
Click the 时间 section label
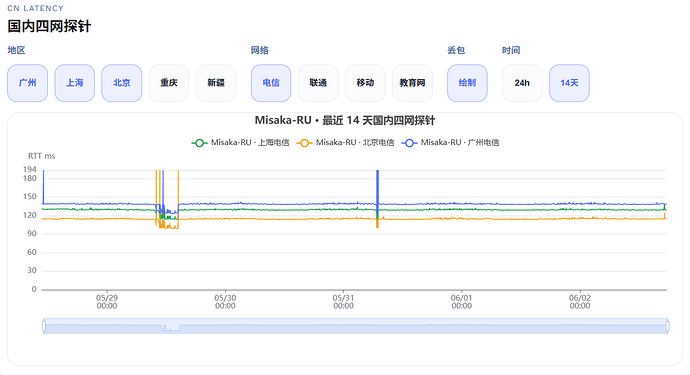click(511, 50)
